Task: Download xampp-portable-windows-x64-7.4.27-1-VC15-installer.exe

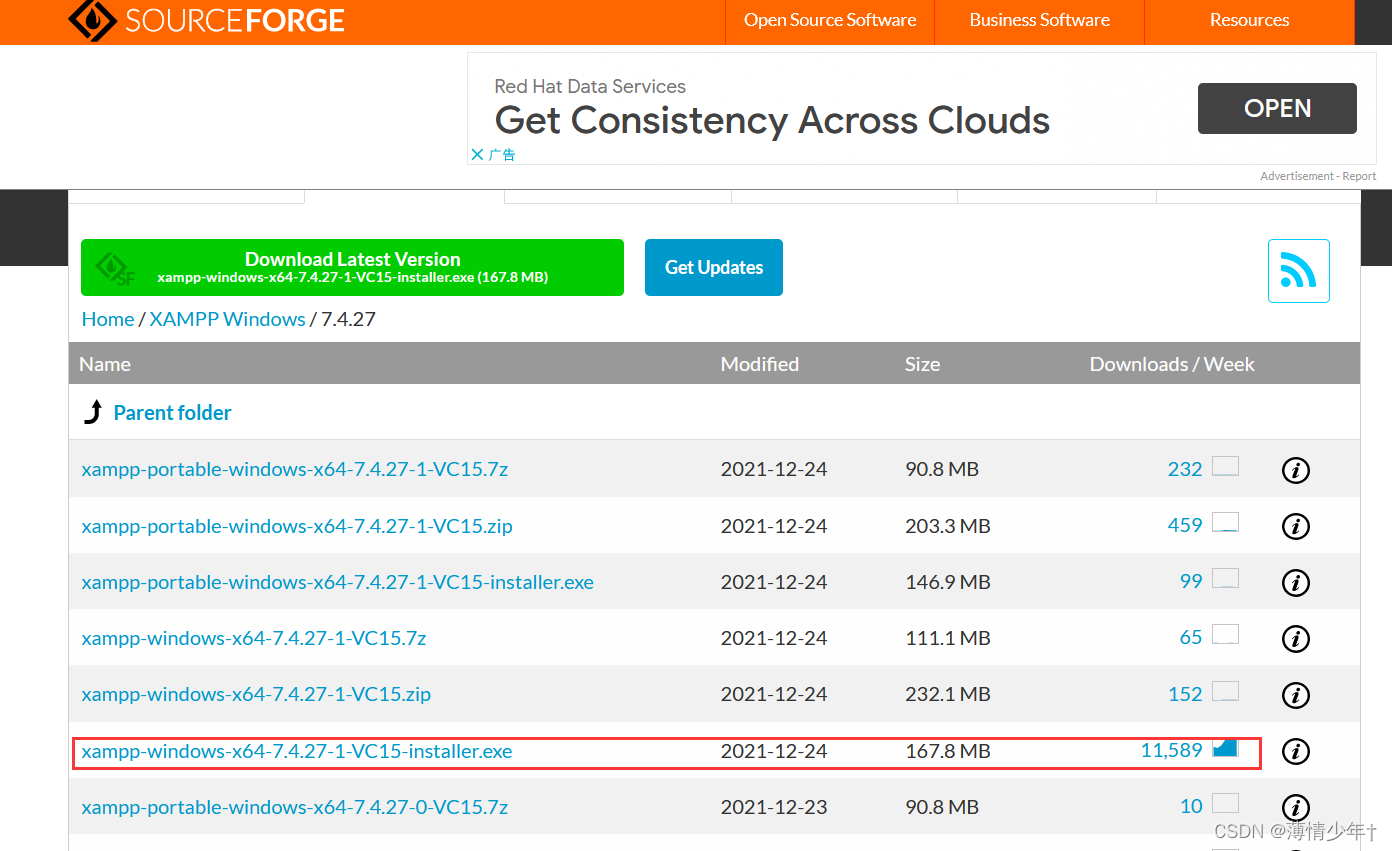Action: pyautogui.click(x=337, y=582)
